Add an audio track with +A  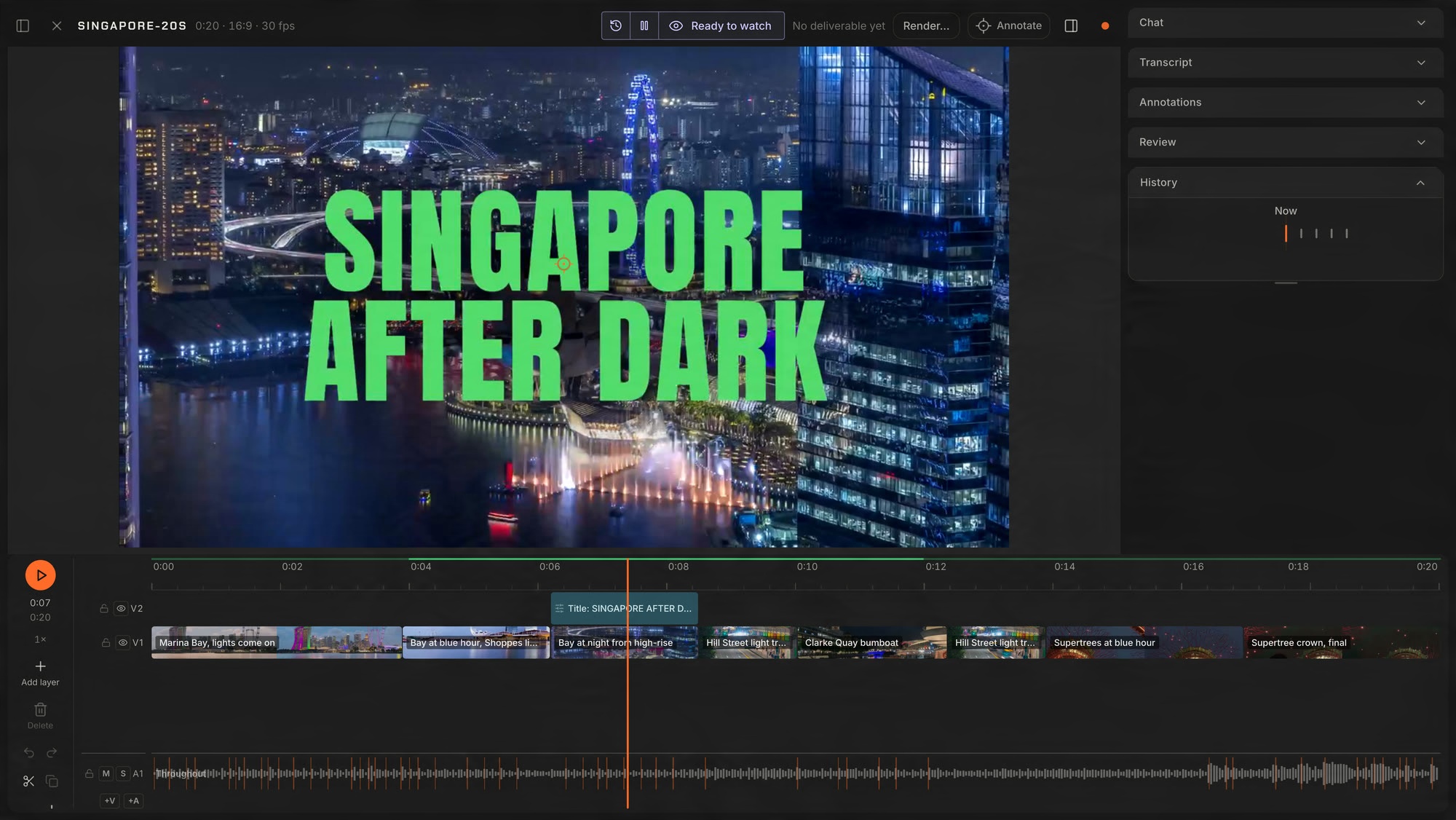(133, 801)
